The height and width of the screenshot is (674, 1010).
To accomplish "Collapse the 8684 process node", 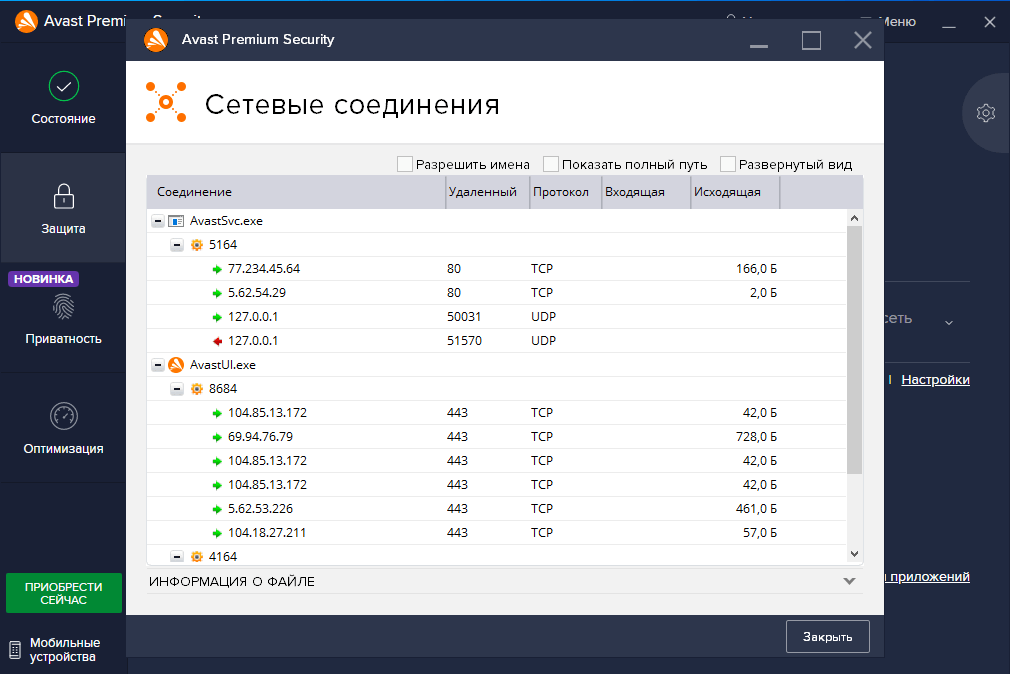I will [177, 389].
